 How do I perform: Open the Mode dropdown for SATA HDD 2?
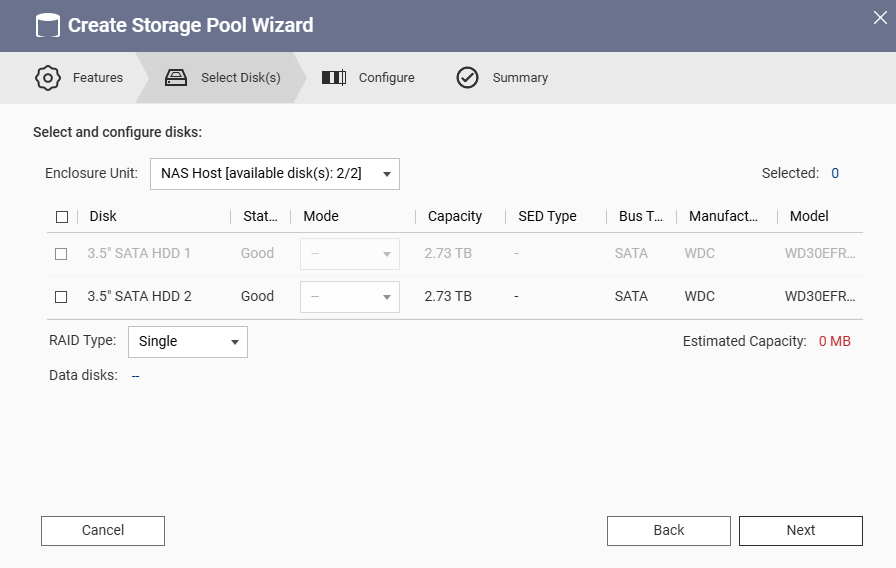pos(350,297)
